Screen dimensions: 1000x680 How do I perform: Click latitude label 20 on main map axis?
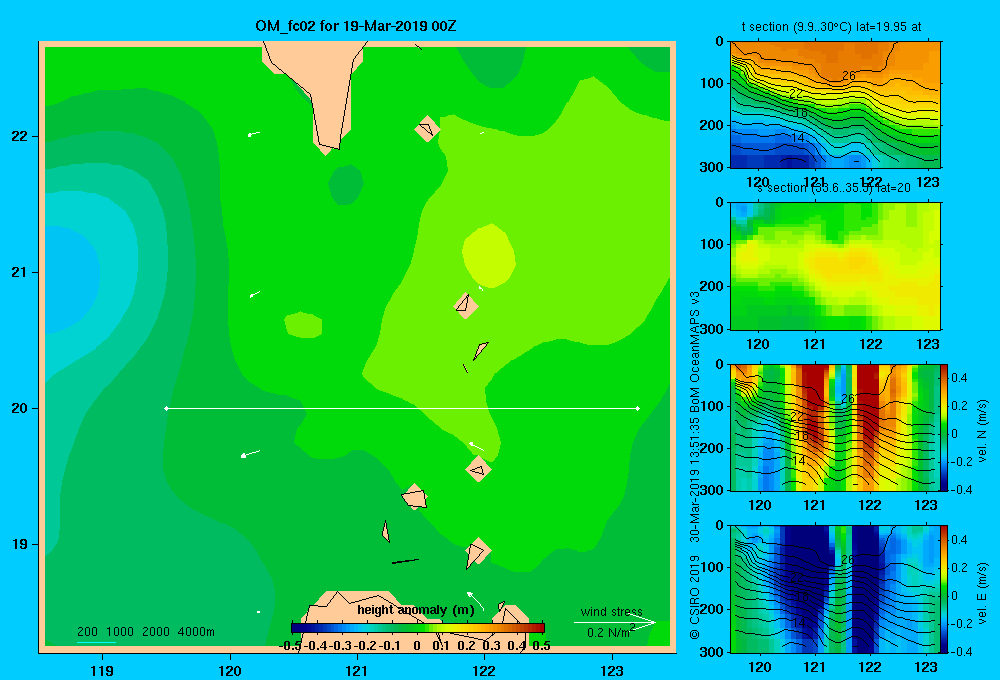click(x=19, y=408)
